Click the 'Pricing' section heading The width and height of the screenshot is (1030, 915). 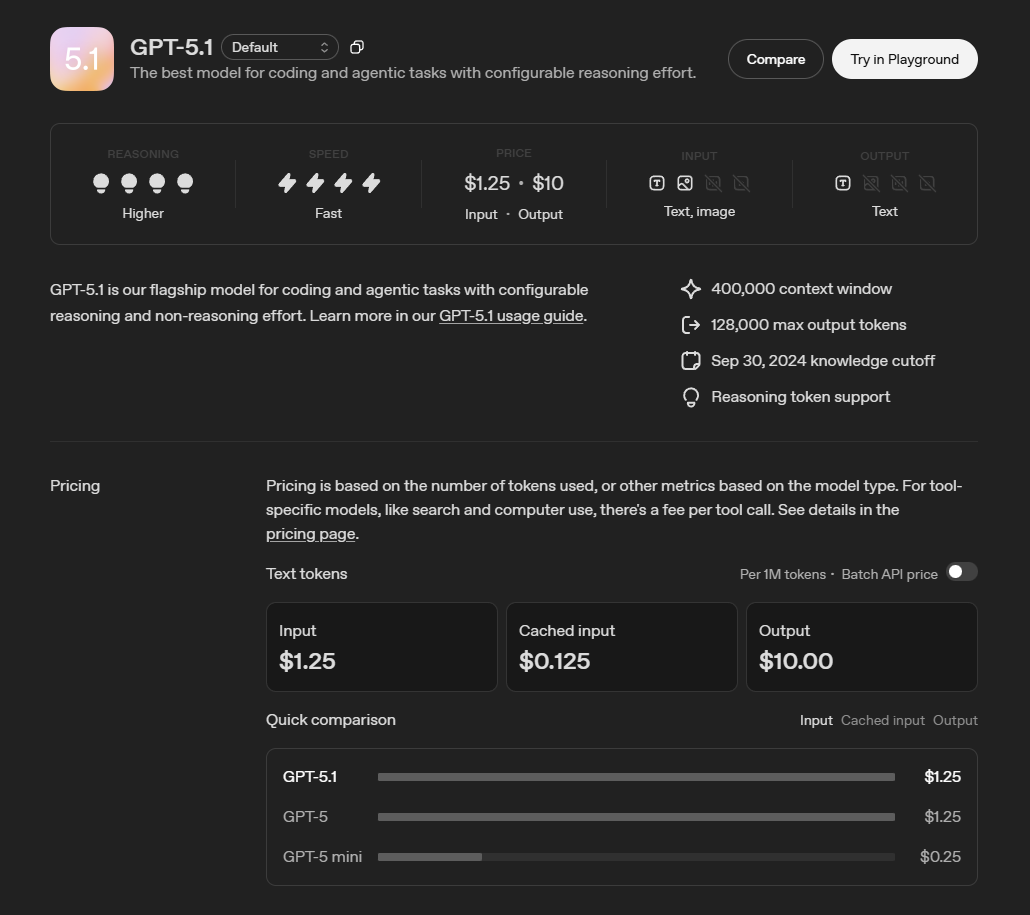[x=75, y=486]
